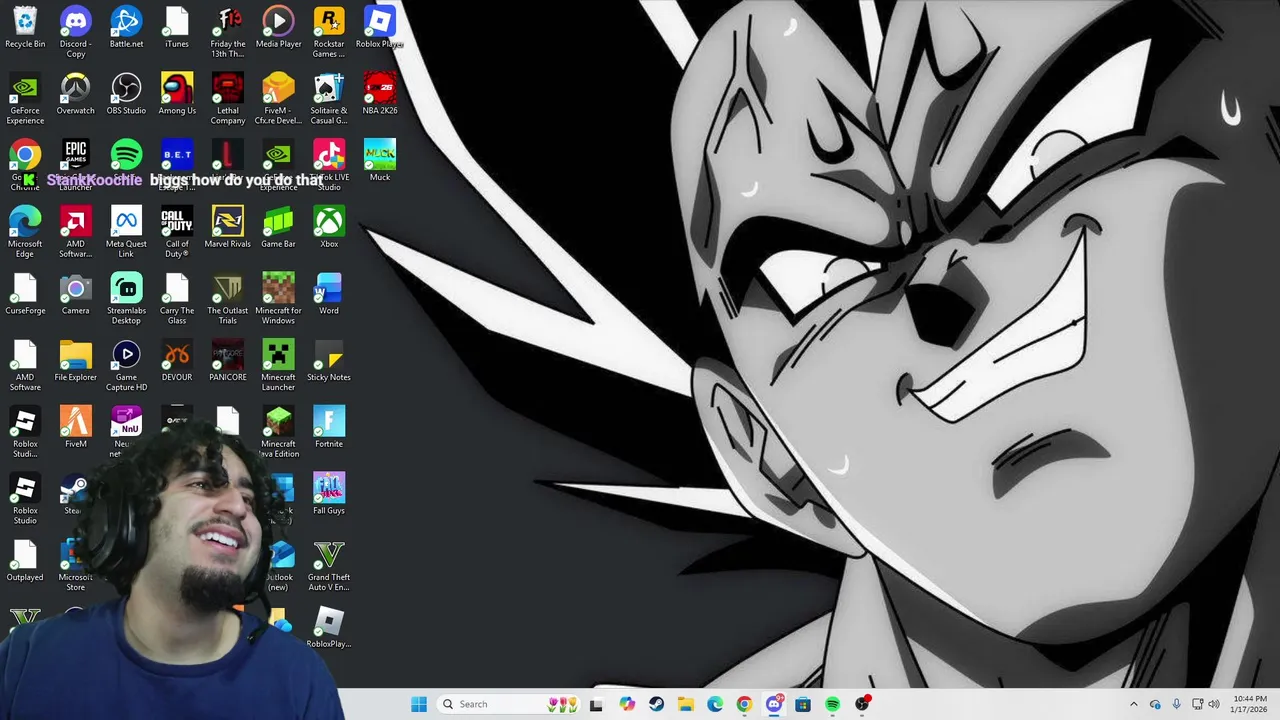Click the microphone icon in system tray

1176,704
